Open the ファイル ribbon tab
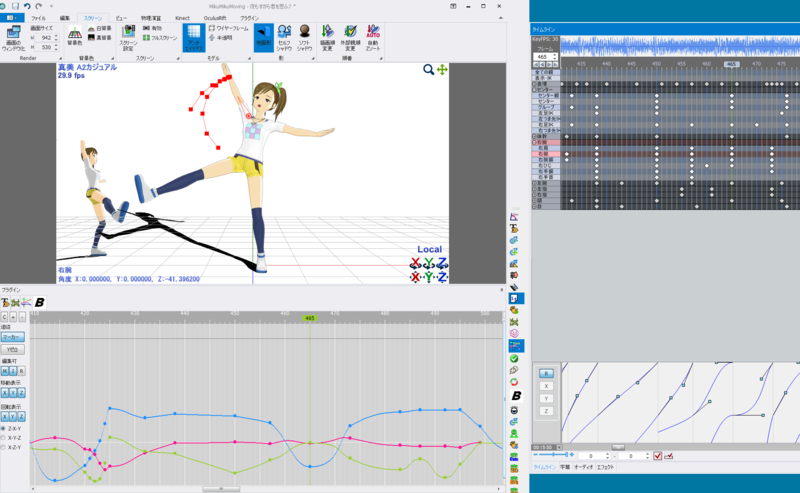The height and width of the screenshot is (493, 800). pos(38,18)
